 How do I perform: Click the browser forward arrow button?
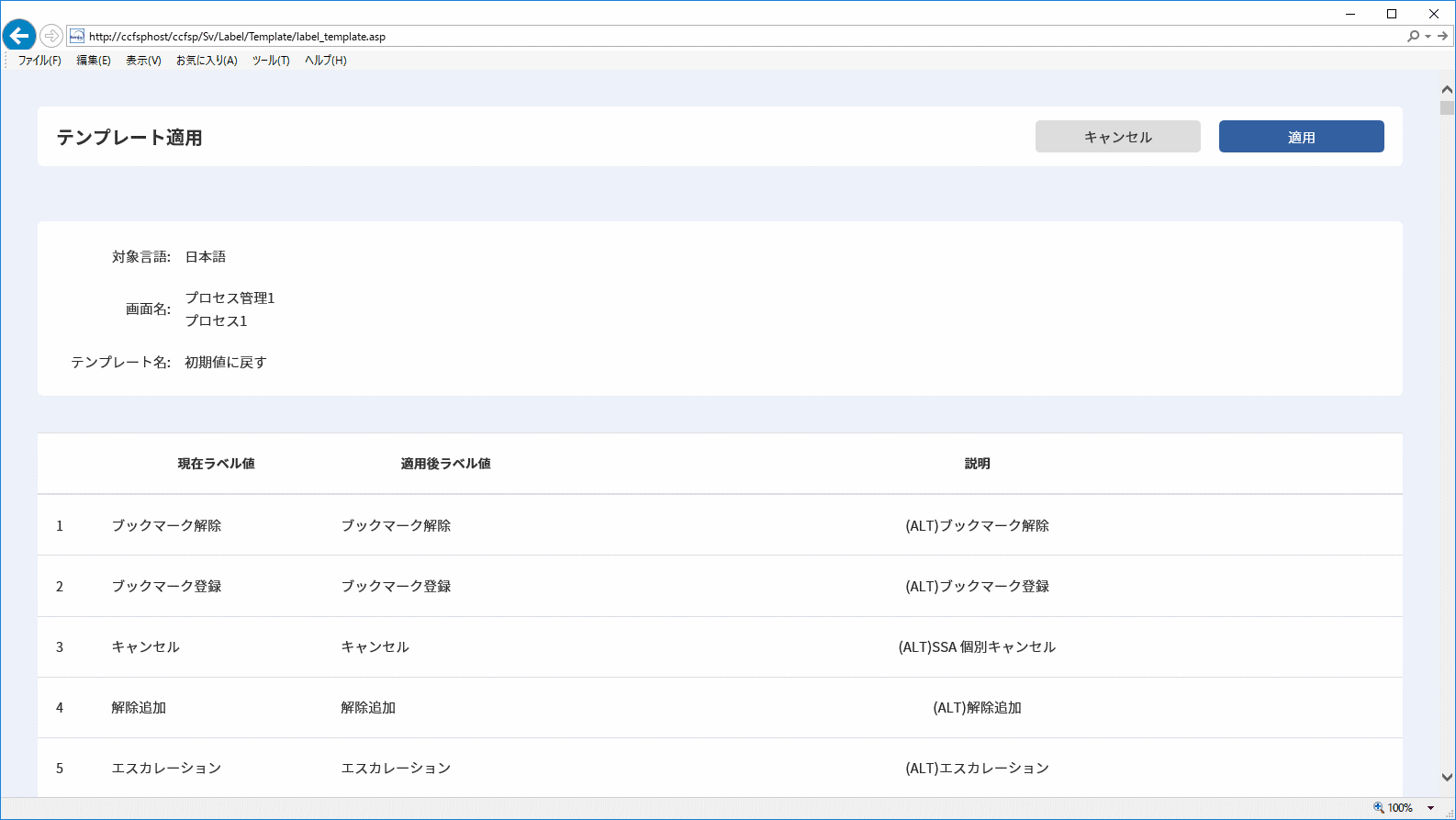pos(51,36)
